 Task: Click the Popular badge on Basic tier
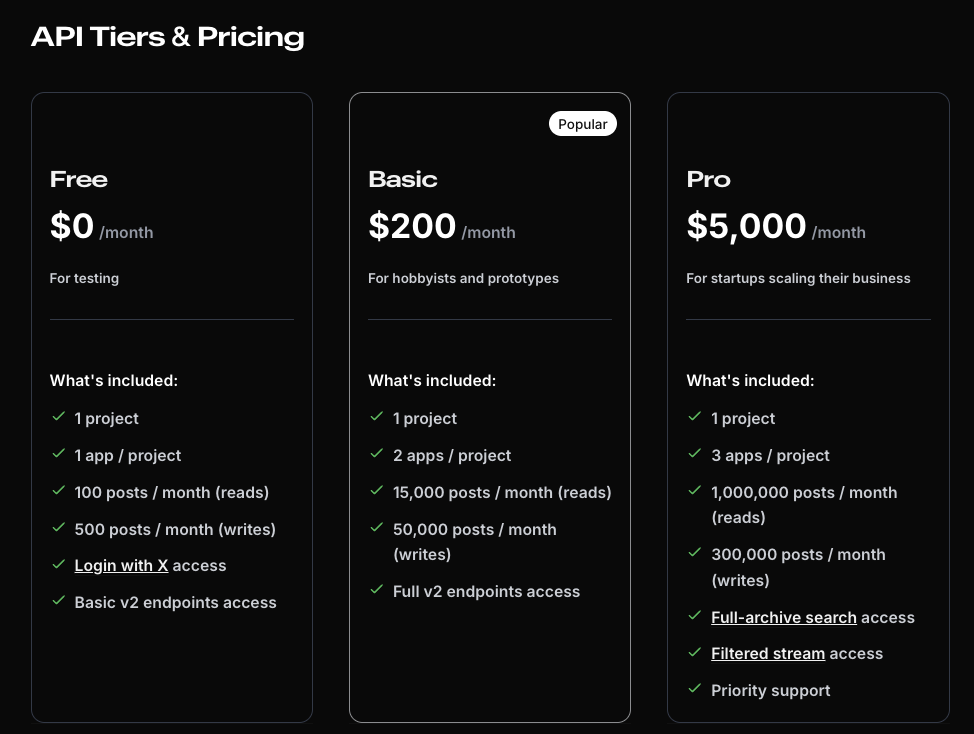[x=582, y=124]
